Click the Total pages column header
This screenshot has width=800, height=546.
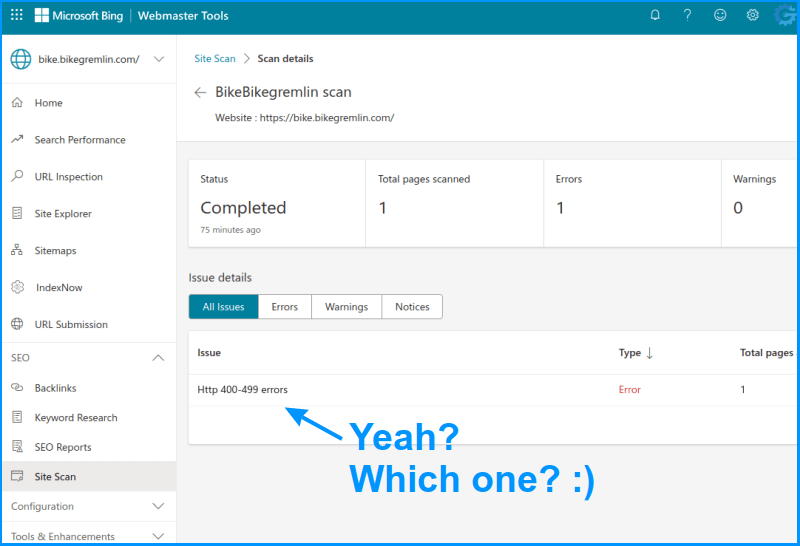(x=767, y=353)
